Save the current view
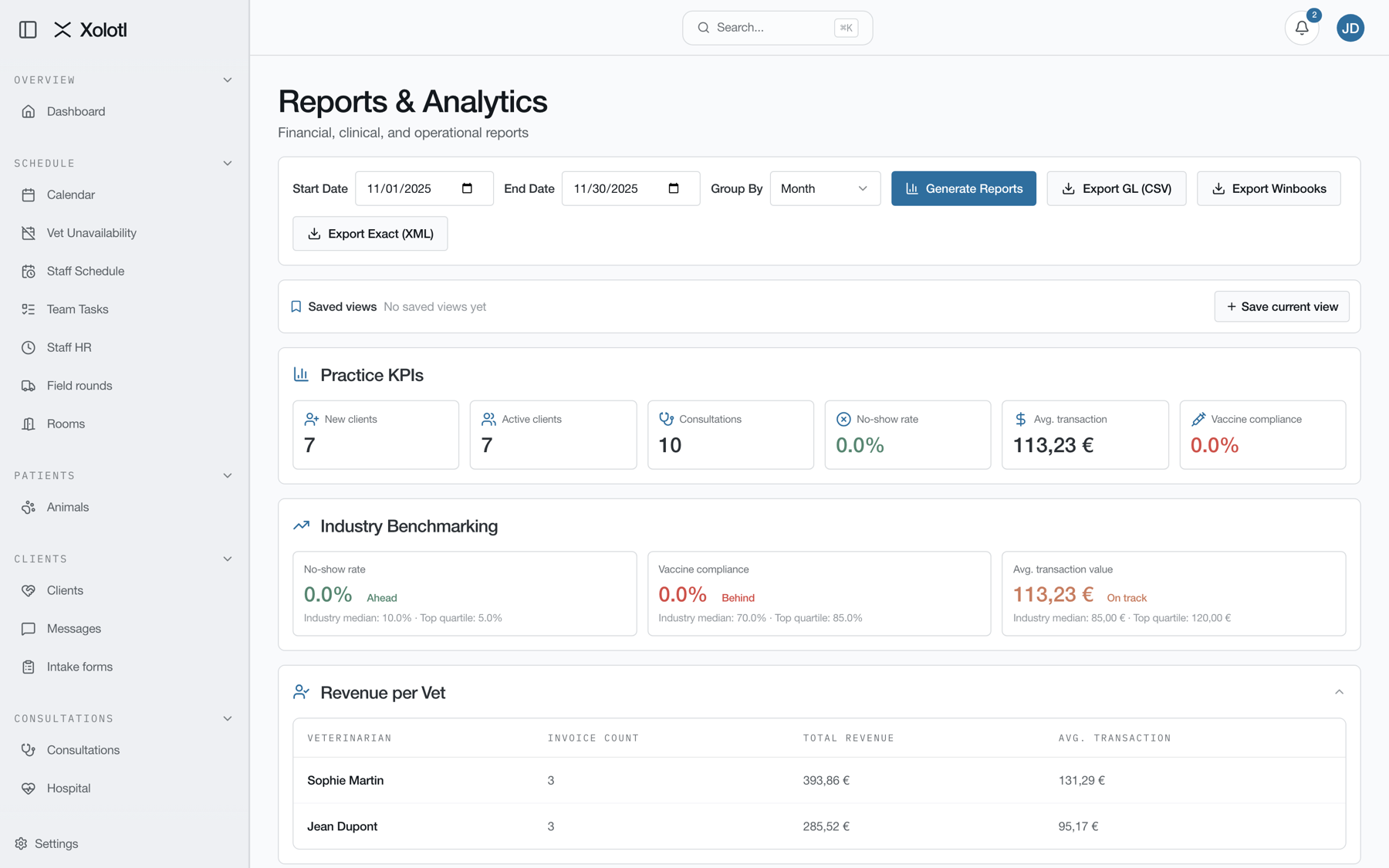Image resolution: width=1389 pixels, height=868 pixels. (1282, 306)
